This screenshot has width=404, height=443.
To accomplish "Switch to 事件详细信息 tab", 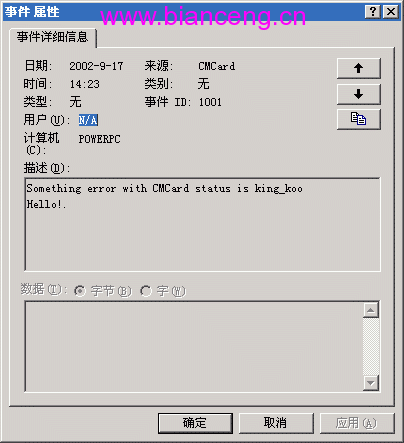I will pos(53,37).
